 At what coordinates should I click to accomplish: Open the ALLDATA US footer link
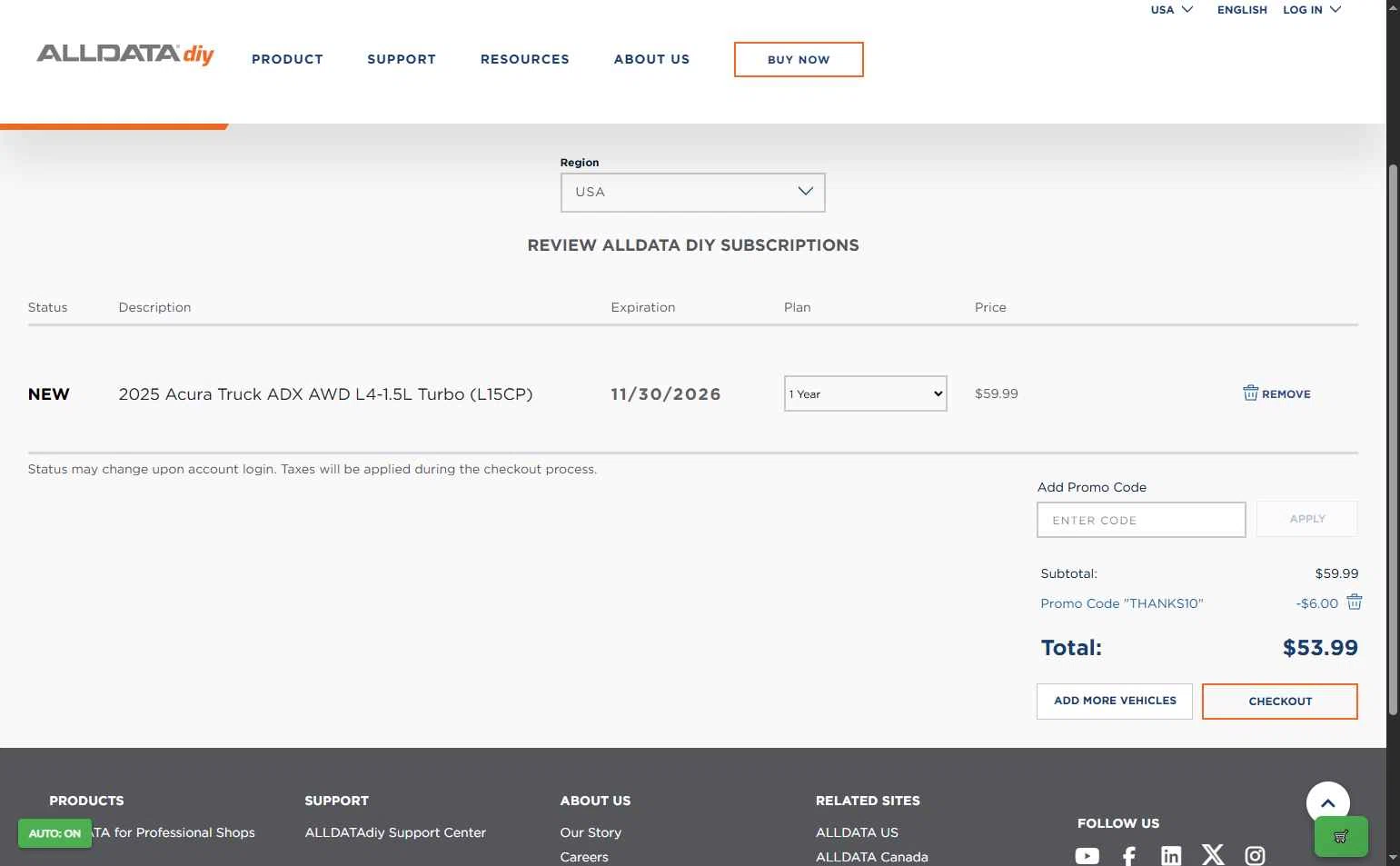click(857, 832)
